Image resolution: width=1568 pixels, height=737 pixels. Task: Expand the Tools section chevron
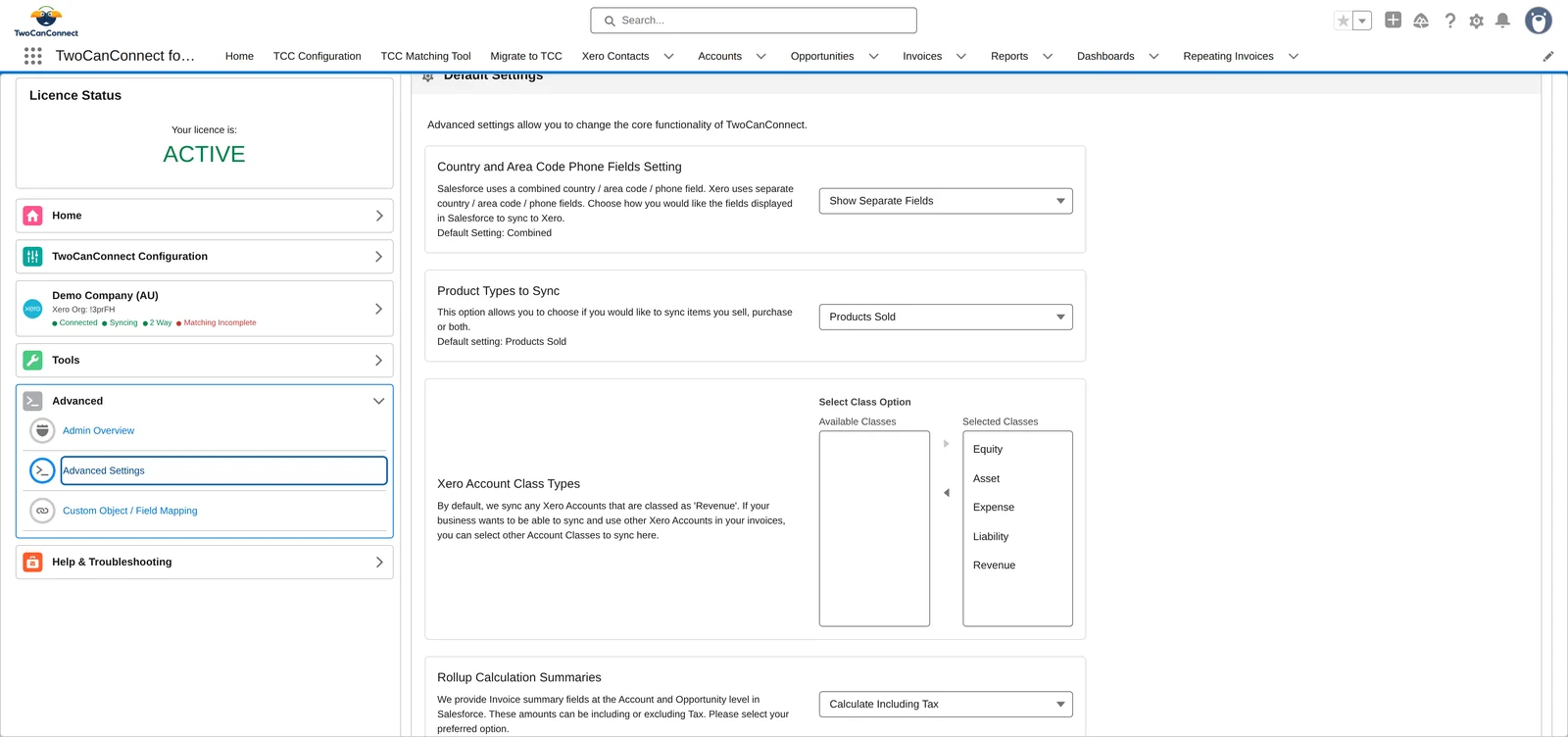379,361
